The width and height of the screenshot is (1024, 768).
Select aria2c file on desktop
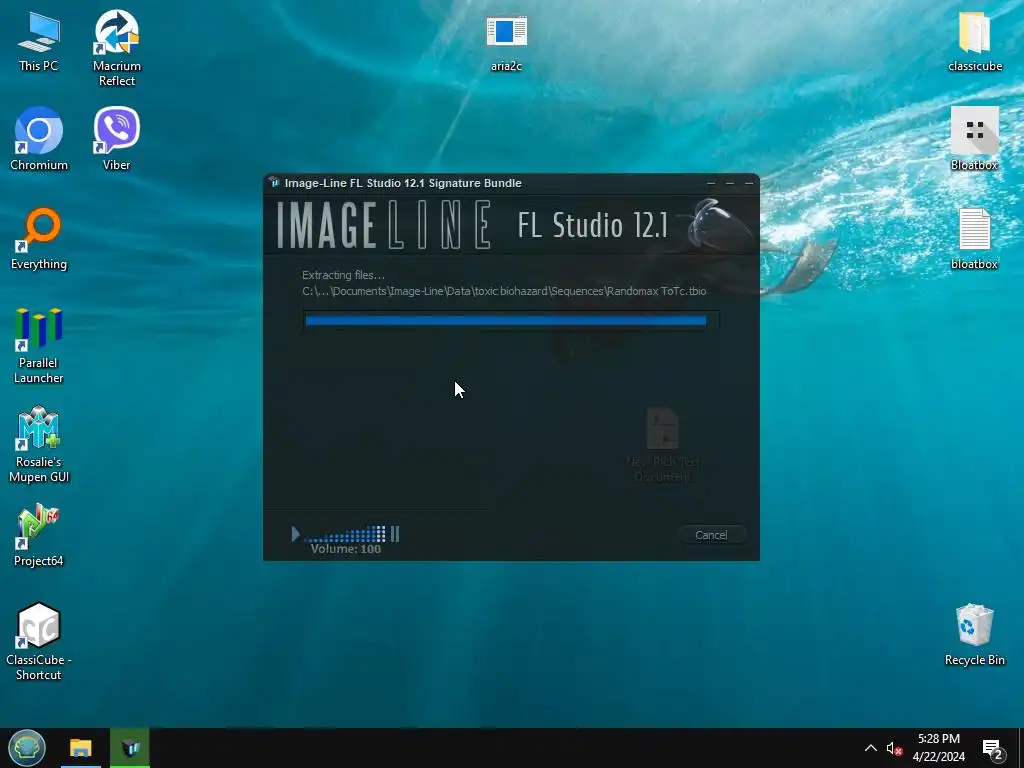click(x=506, y=42)
